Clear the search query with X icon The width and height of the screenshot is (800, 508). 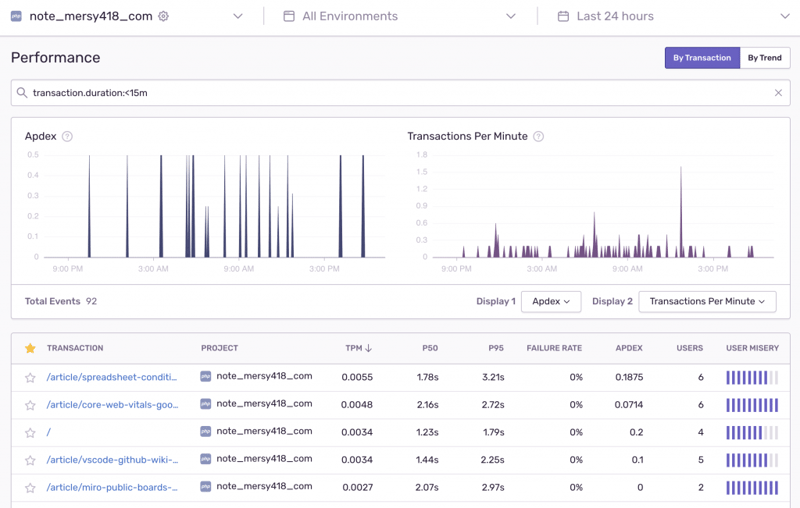tap(778, 93)
